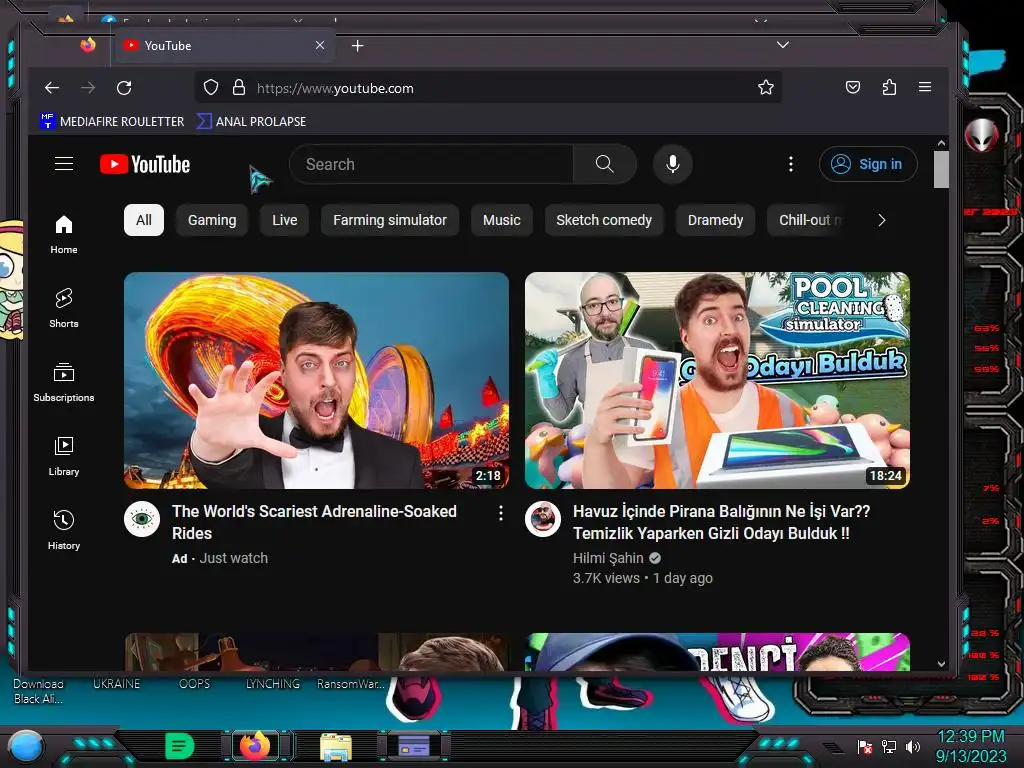Go back in Firefox
This screenshot has height=768, width=1024.
click(x=52, y=88)
